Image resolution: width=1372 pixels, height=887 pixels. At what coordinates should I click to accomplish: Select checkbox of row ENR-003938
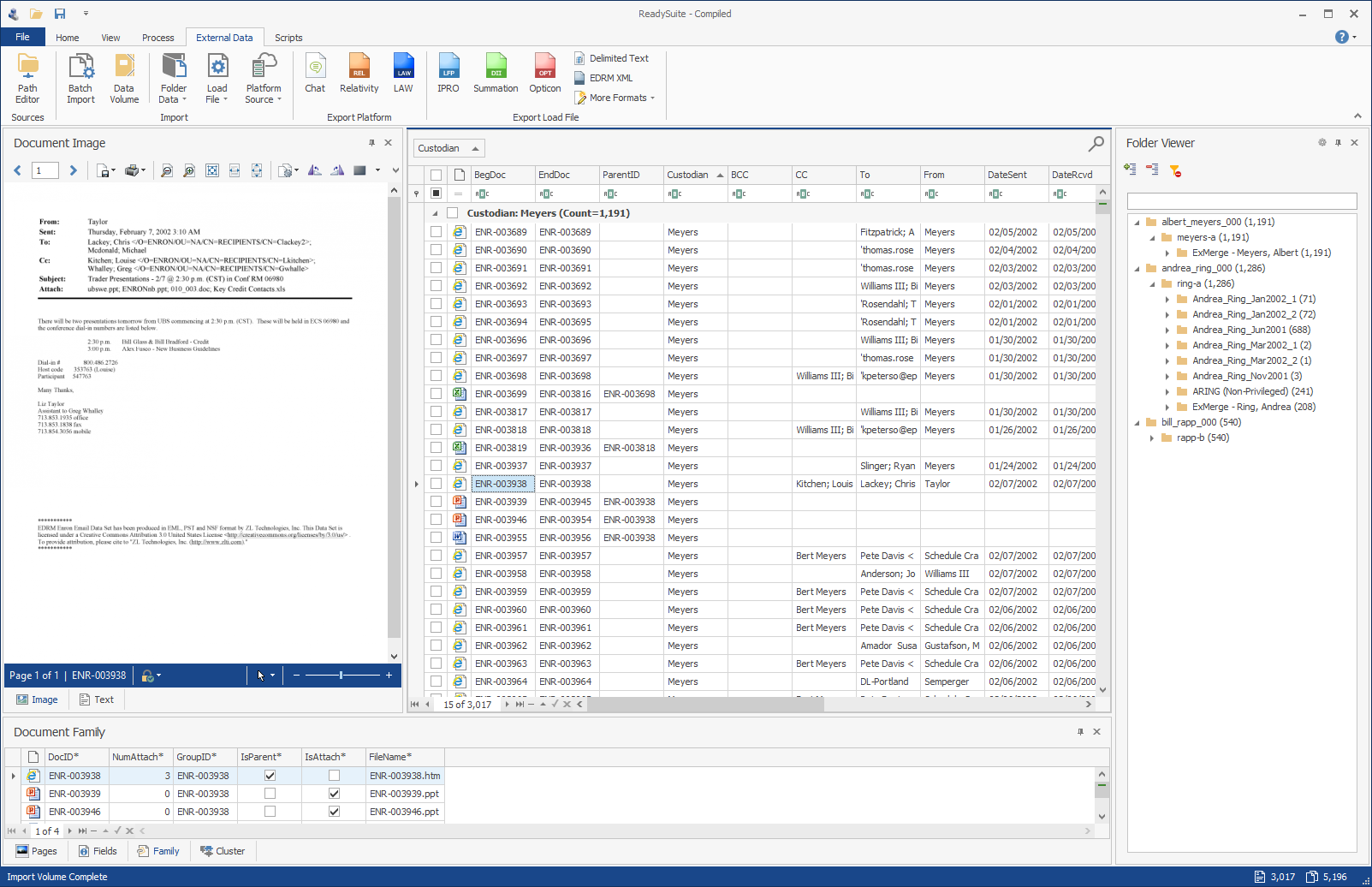(x=436, y=484)
